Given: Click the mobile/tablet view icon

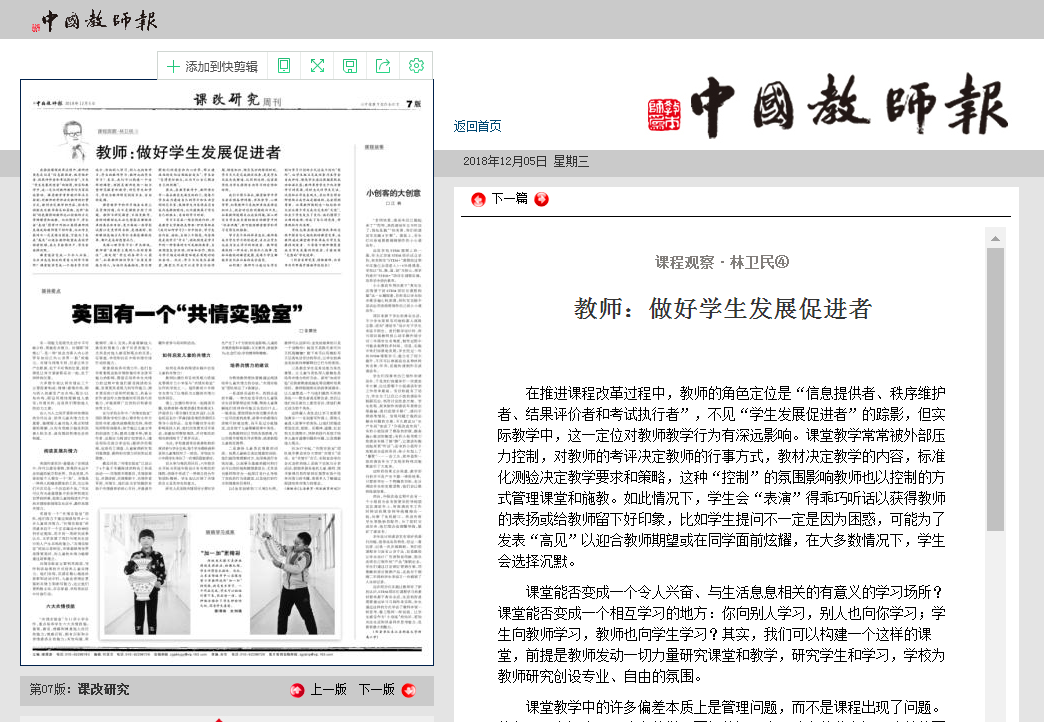Looking at the screenshot, I should pyautogui.click(x=284, y=66).
